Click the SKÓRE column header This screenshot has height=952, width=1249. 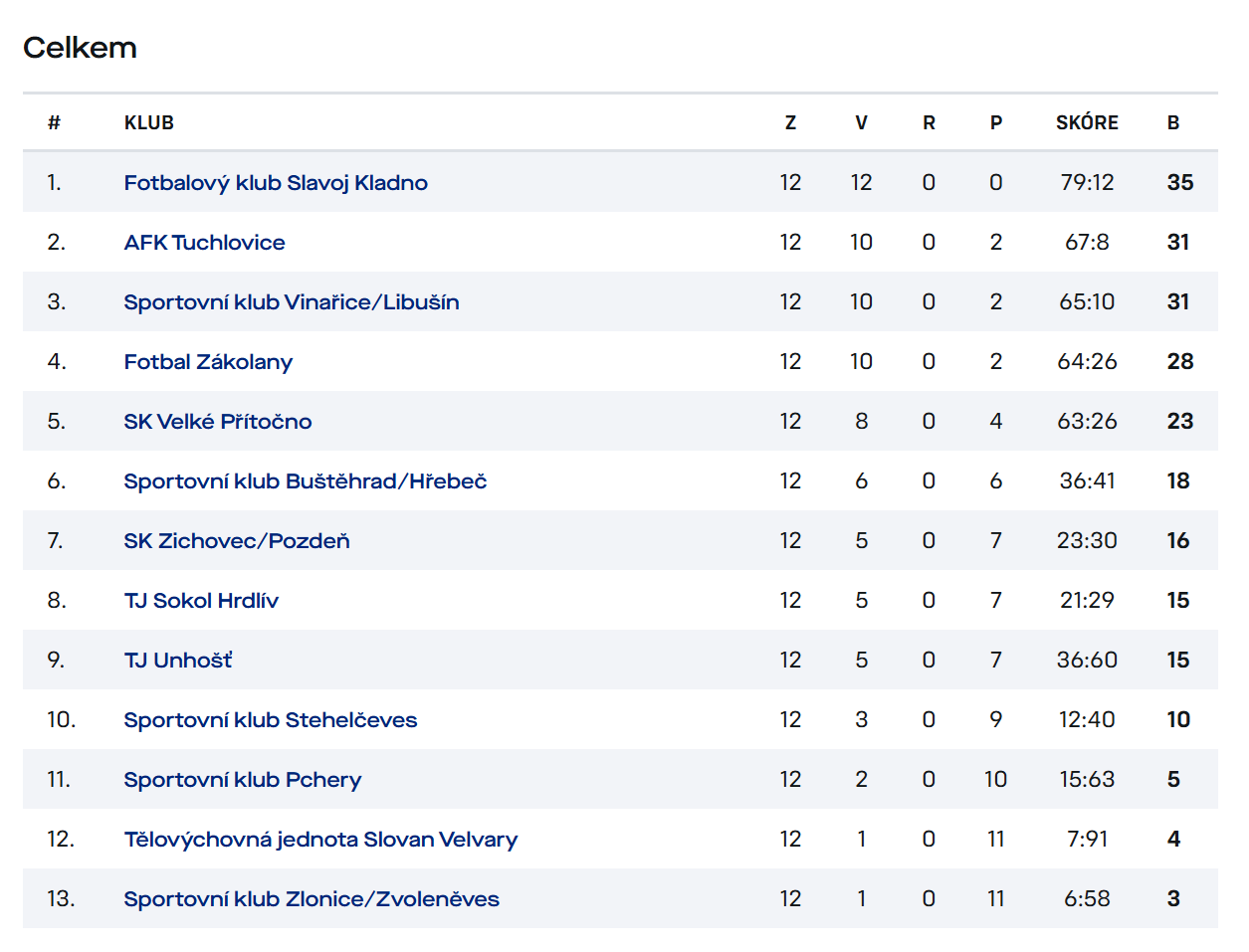(1087, 123)
